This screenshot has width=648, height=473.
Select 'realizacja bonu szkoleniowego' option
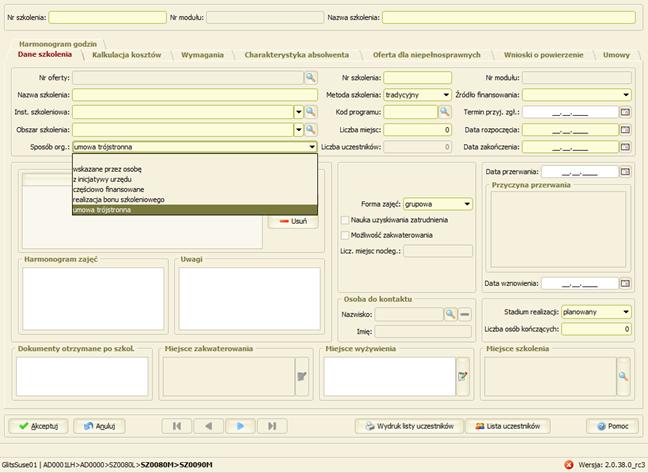[195, 200]
